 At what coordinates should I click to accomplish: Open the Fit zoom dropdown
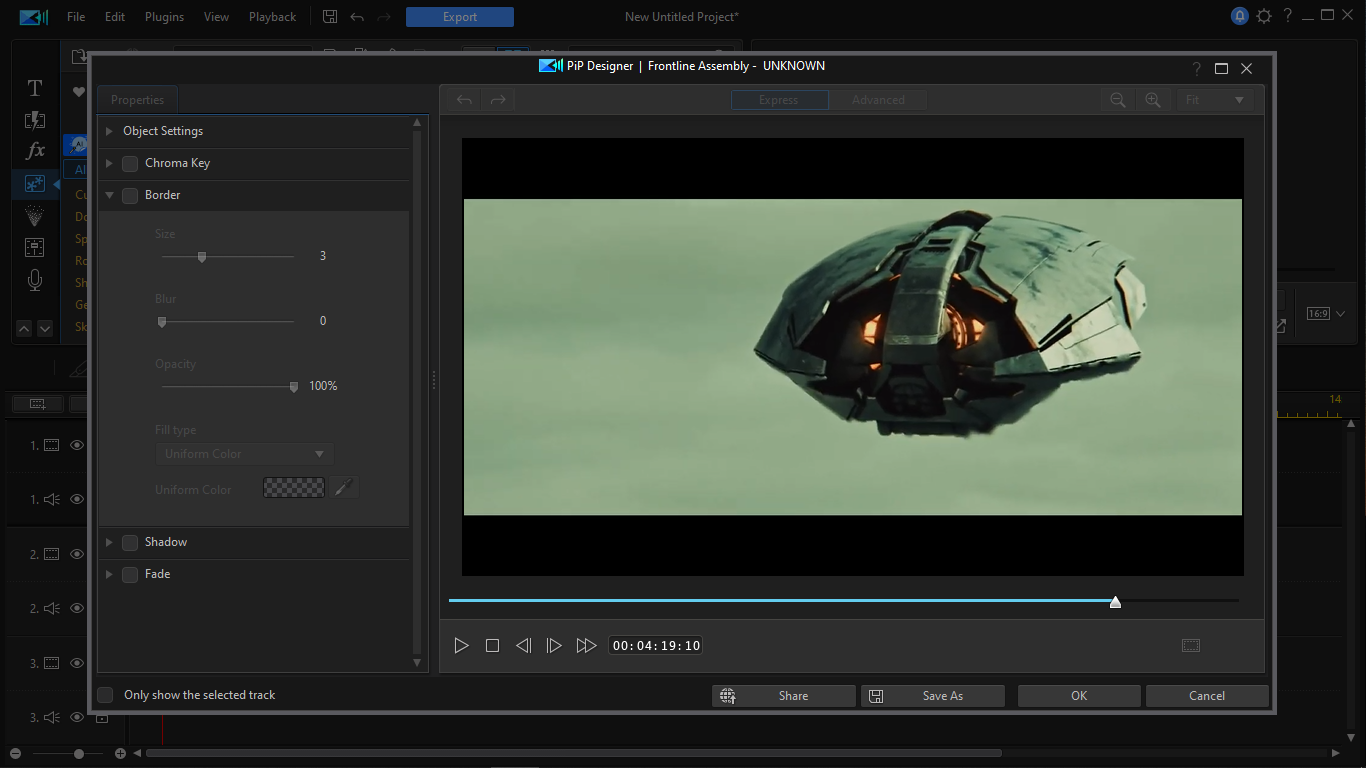(x=1214, y=100)
